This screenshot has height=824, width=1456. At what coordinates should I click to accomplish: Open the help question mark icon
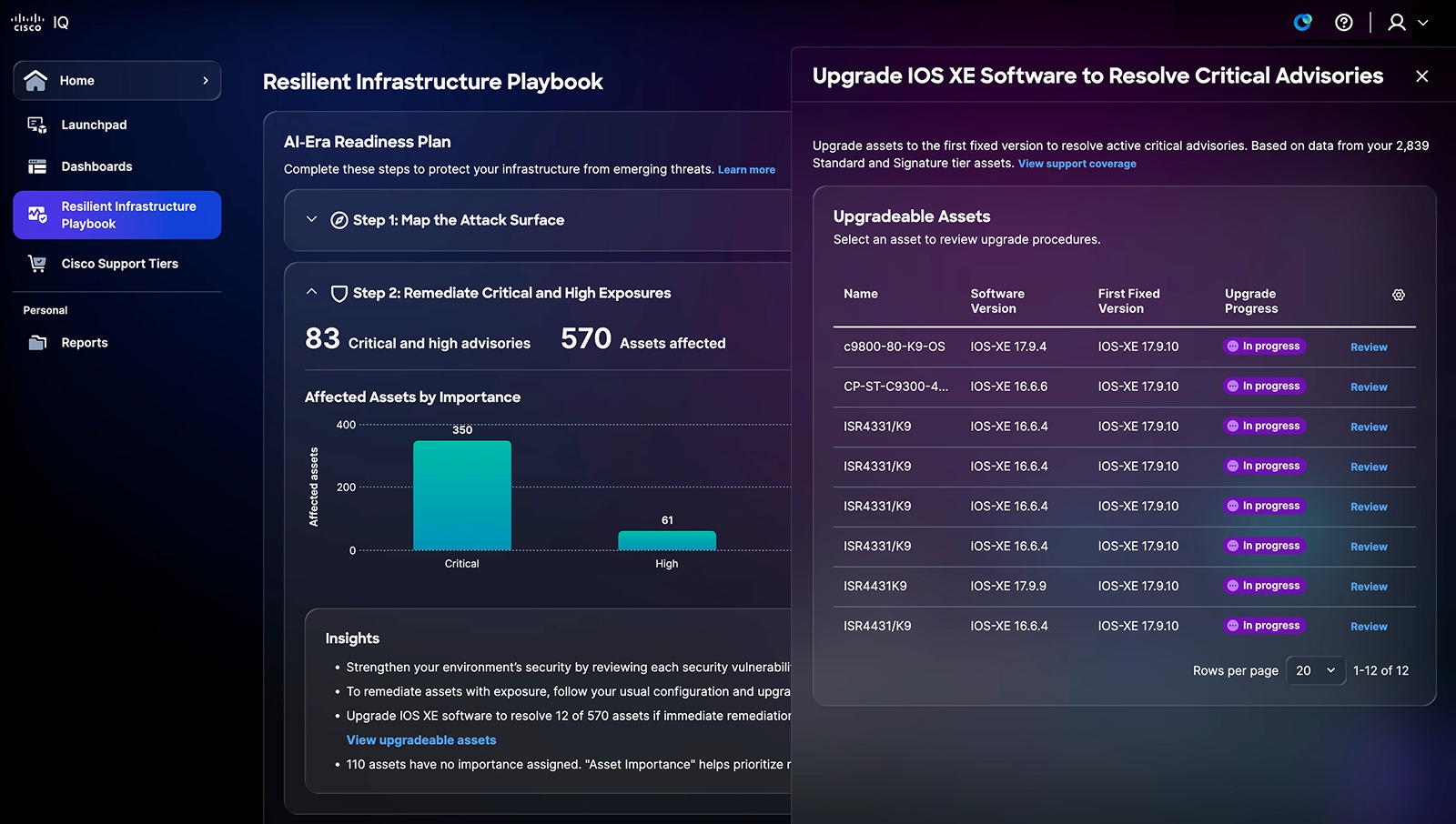(1344, 23)
